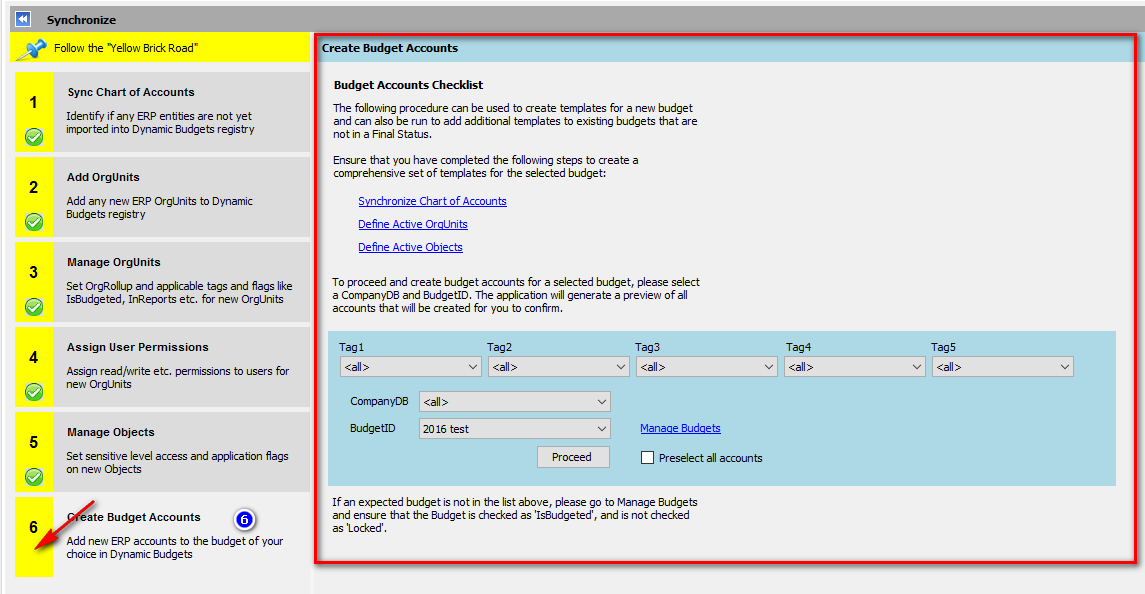Click the Create Budget Accounts panel title
Screen dimensions: 1145x594
[390, 48]
